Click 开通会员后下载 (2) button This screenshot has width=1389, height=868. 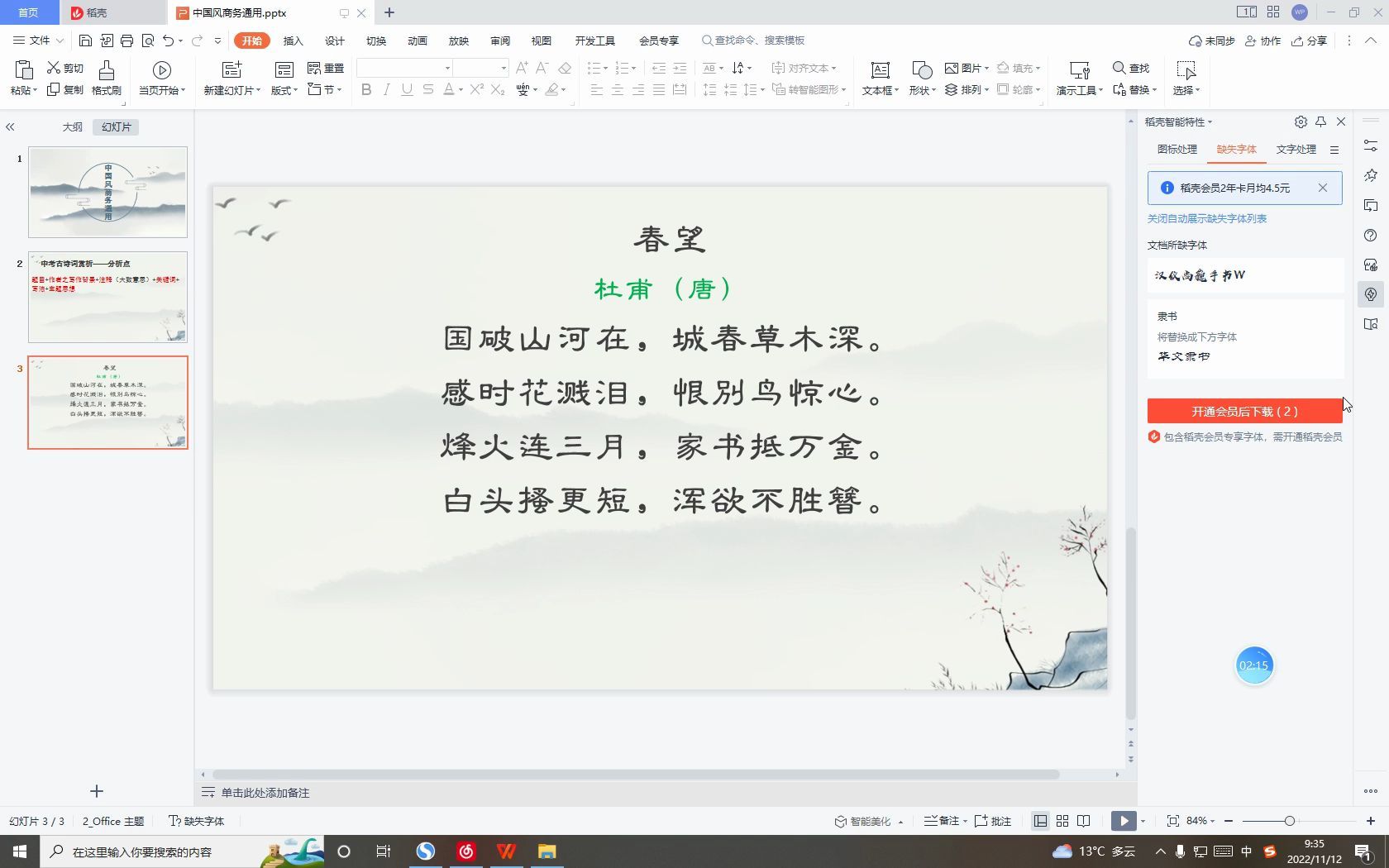(x=1244, y=411)
